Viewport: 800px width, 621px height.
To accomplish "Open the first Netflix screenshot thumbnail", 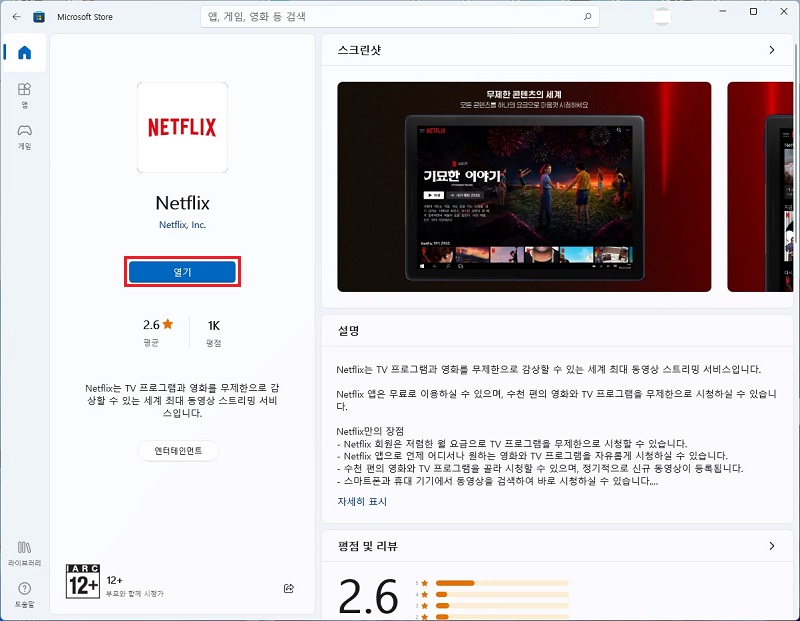I will click(524, 187).
